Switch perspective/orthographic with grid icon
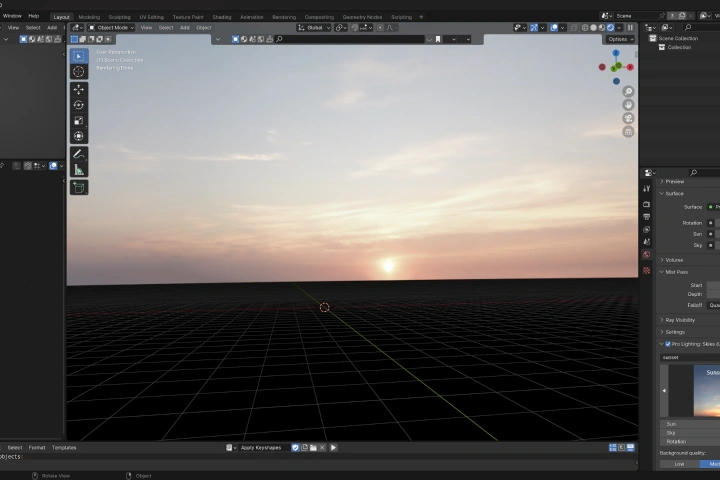720x480 pixels. tap(628, 132)
